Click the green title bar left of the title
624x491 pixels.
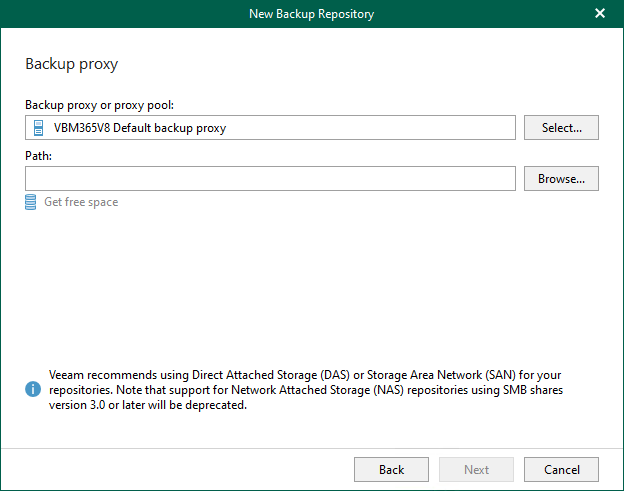pos(120,13)
